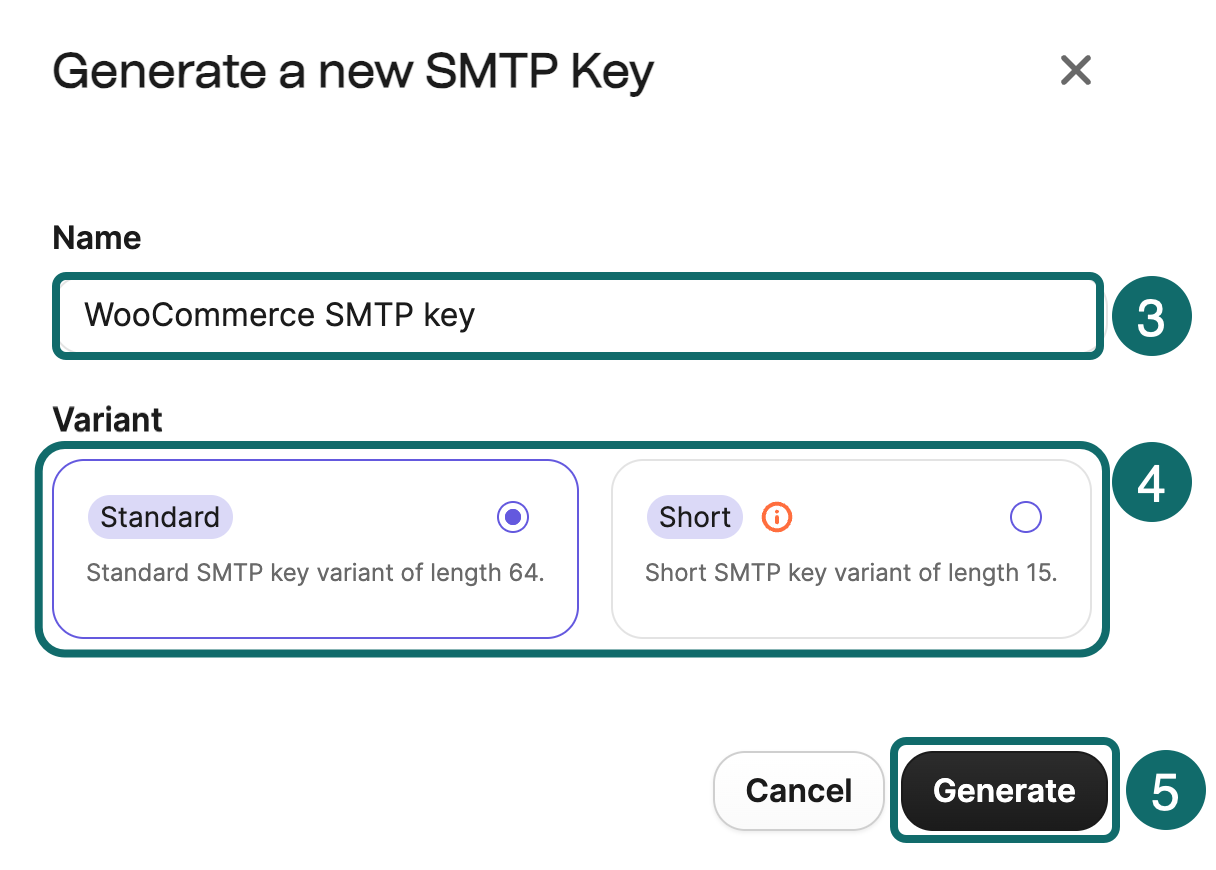Click the green step badge labeled 5
The height and width of the screenshot is (870, 1216).
tap(1165, 789)
